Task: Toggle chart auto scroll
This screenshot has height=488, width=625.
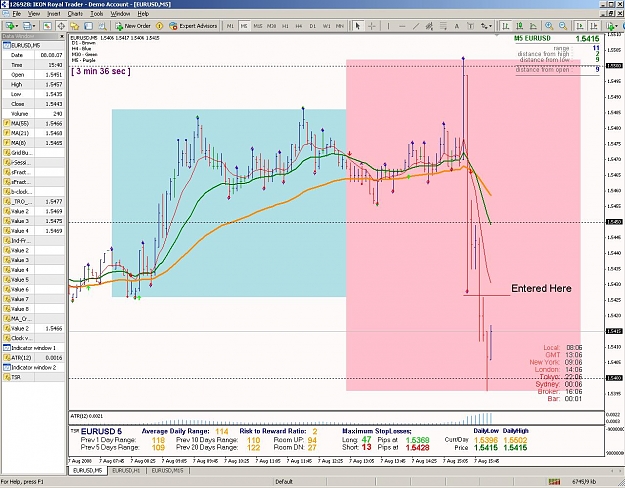Action: click(580, 26)
